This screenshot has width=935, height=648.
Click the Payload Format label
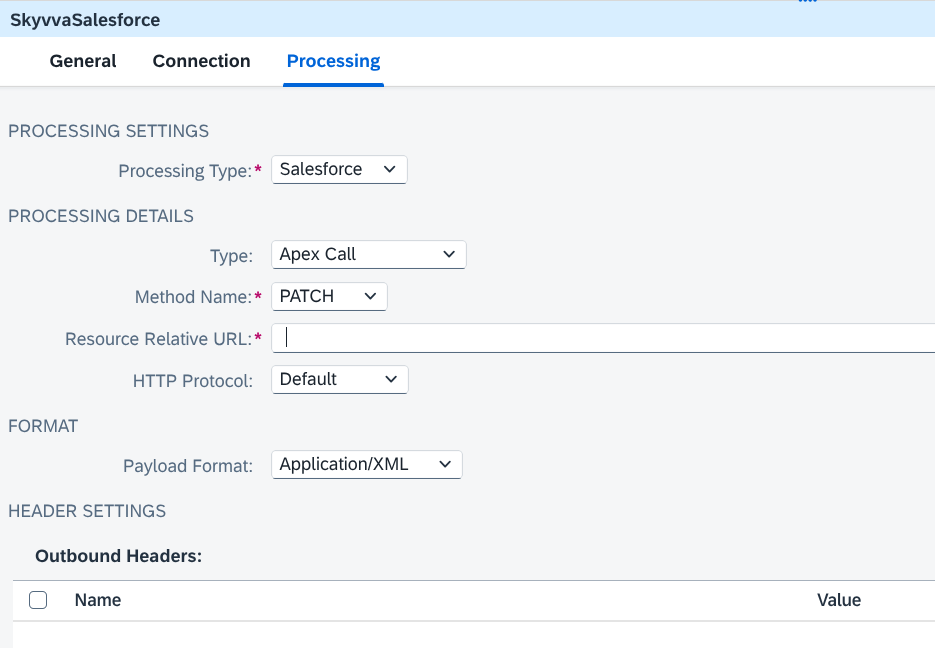pyautogui.click(x=188, y=466)
